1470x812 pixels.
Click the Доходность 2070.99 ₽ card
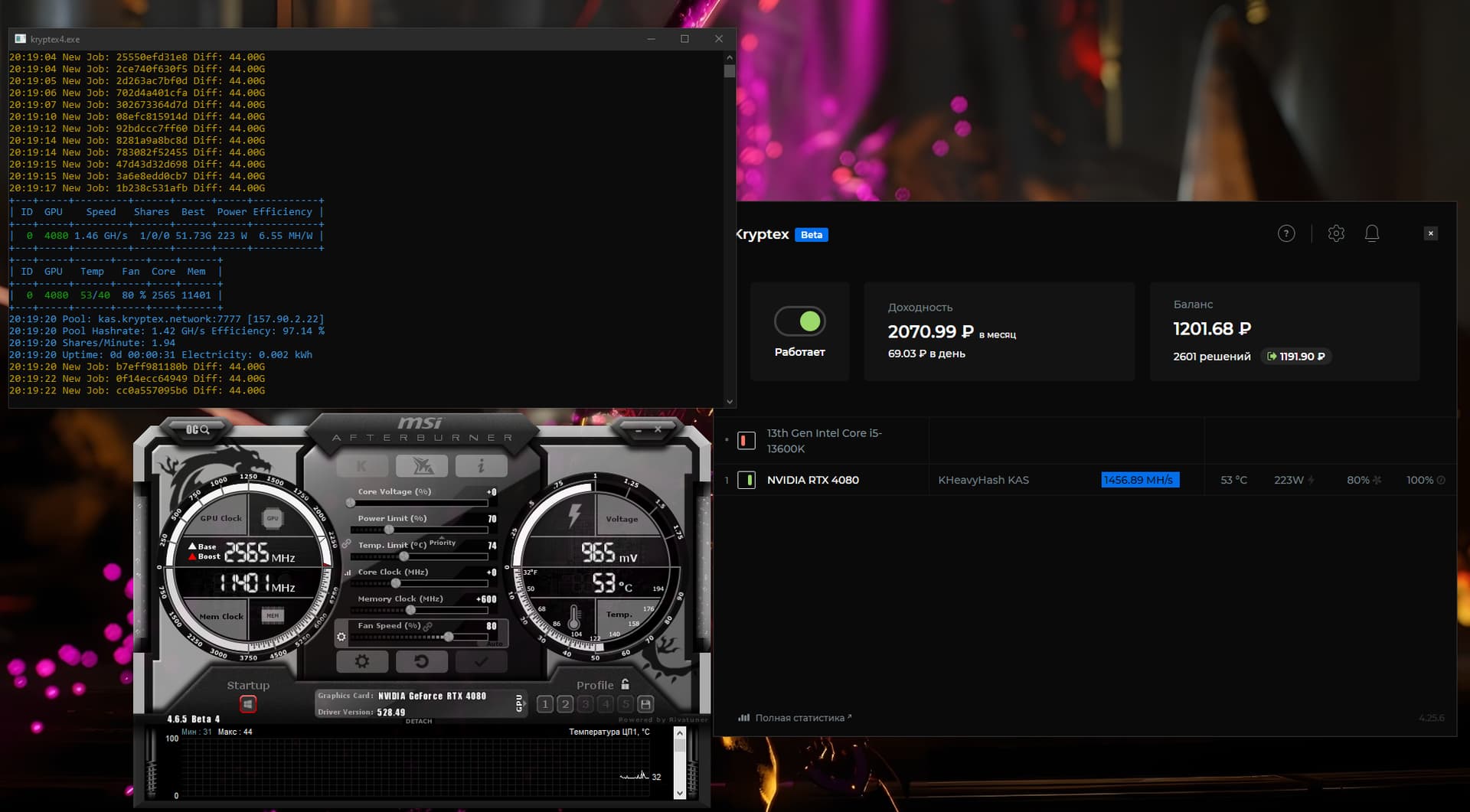click(999, 331)
